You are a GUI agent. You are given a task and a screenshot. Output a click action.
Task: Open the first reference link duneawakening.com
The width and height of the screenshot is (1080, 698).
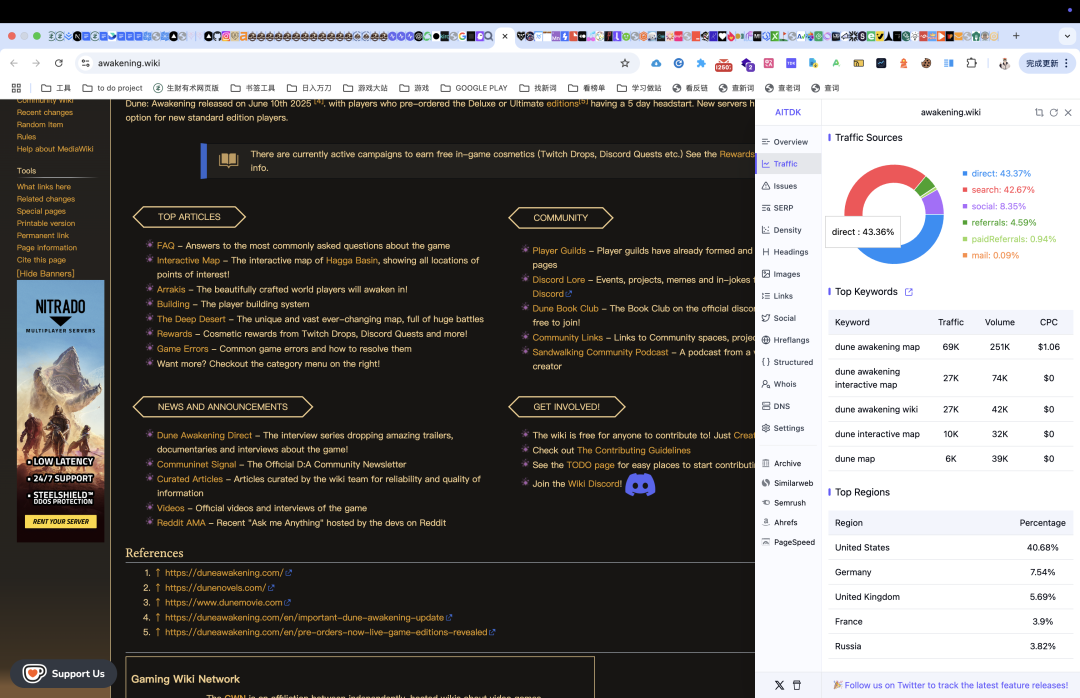click(224, 573)
